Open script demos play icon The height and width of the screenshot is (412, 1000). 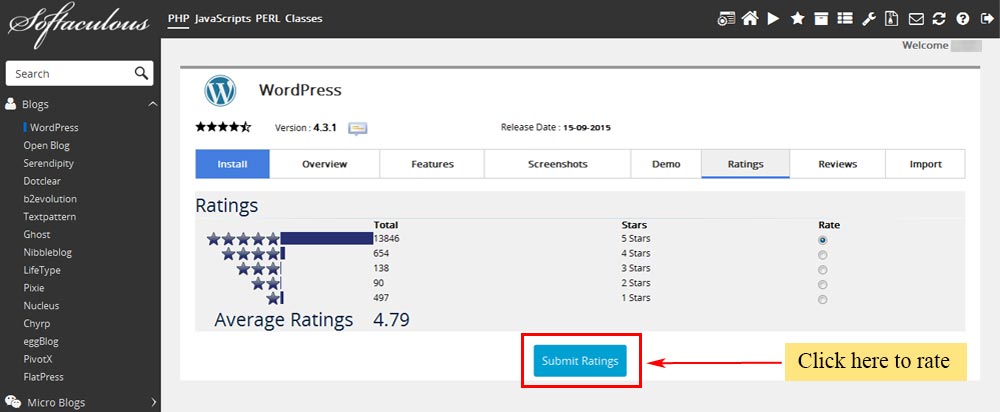click(774, 18)
